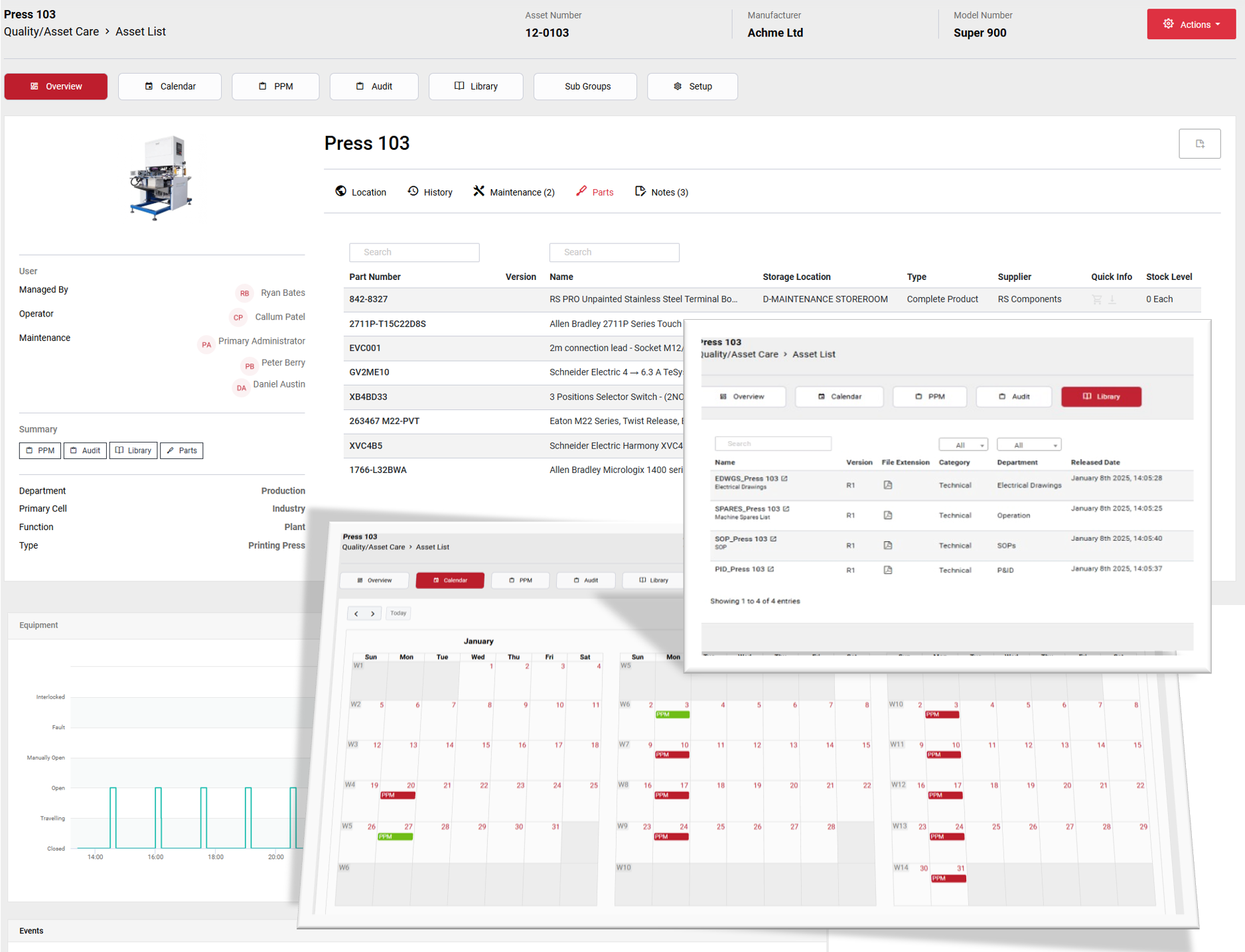This screenshot has width=1245, height=952.
Task: Click the shopping cart icon for part 842-8327
Action: (x=1096, y=300)
